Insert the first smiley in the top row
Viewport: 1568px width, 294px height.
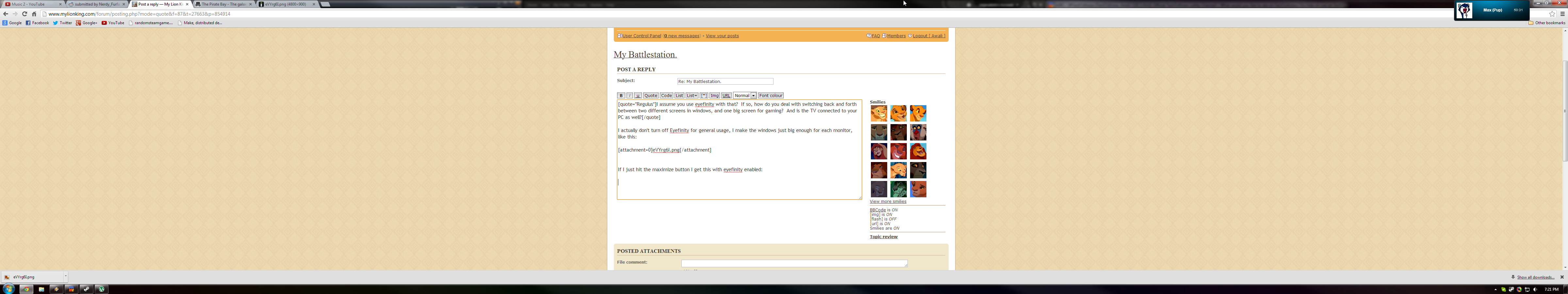tap(878, 113)
